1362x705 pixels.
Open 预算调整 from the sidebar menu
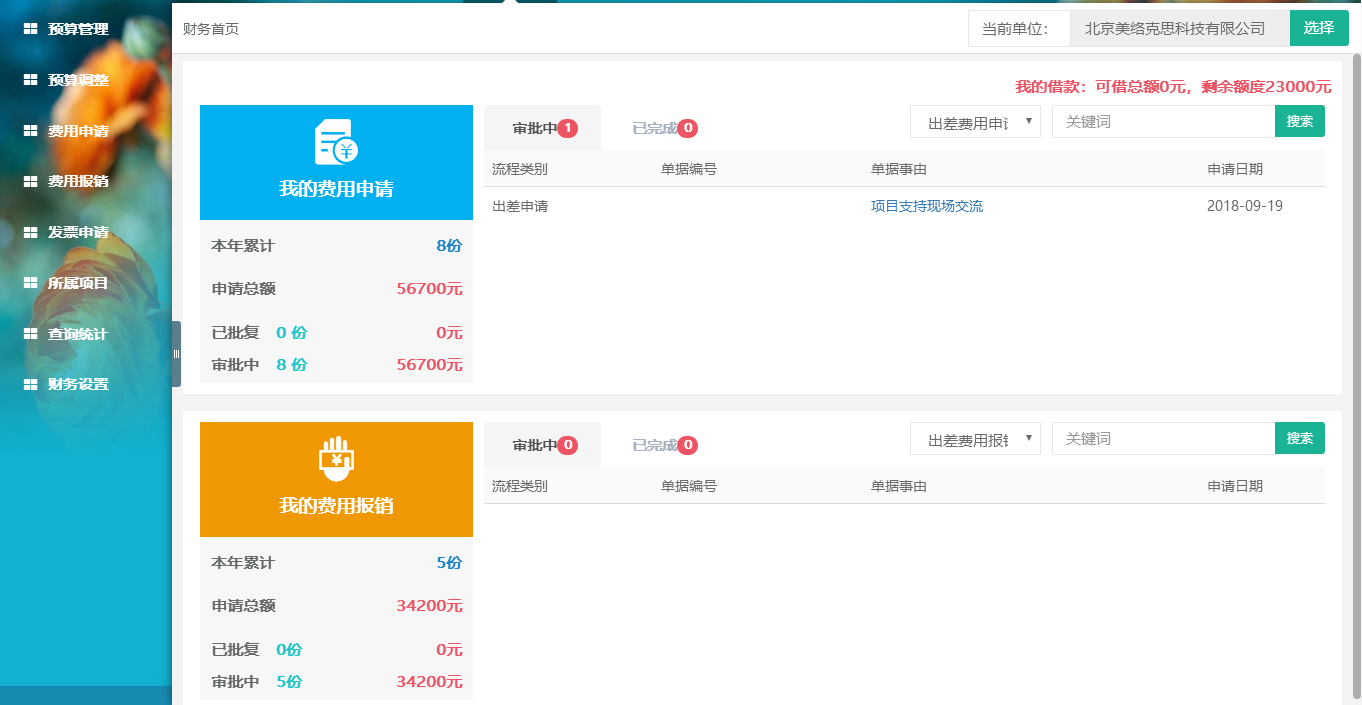[78, 80]
